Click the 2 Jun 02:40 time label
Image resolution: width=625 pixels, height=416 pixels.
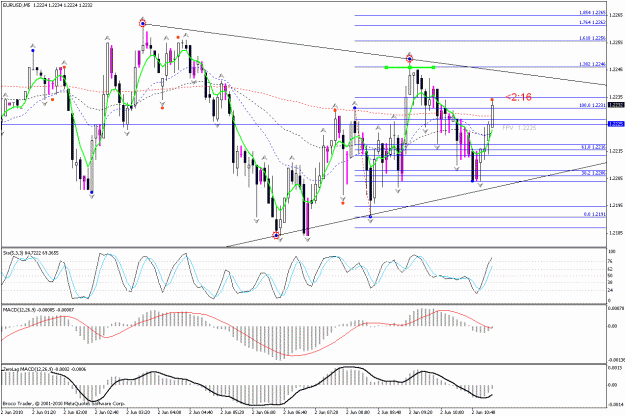click(x=106, y=412)
